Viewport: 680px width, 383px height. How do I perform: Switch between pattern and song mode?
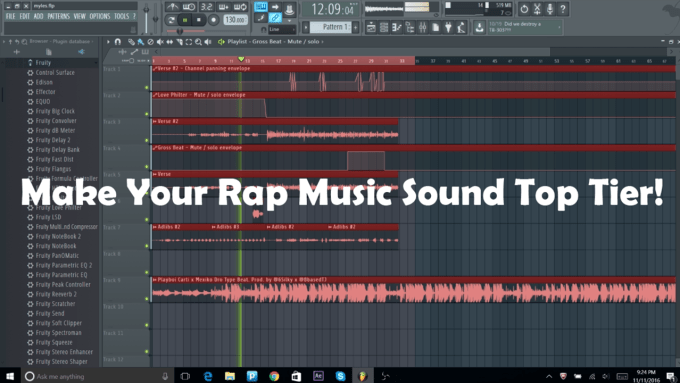(171, 20)
